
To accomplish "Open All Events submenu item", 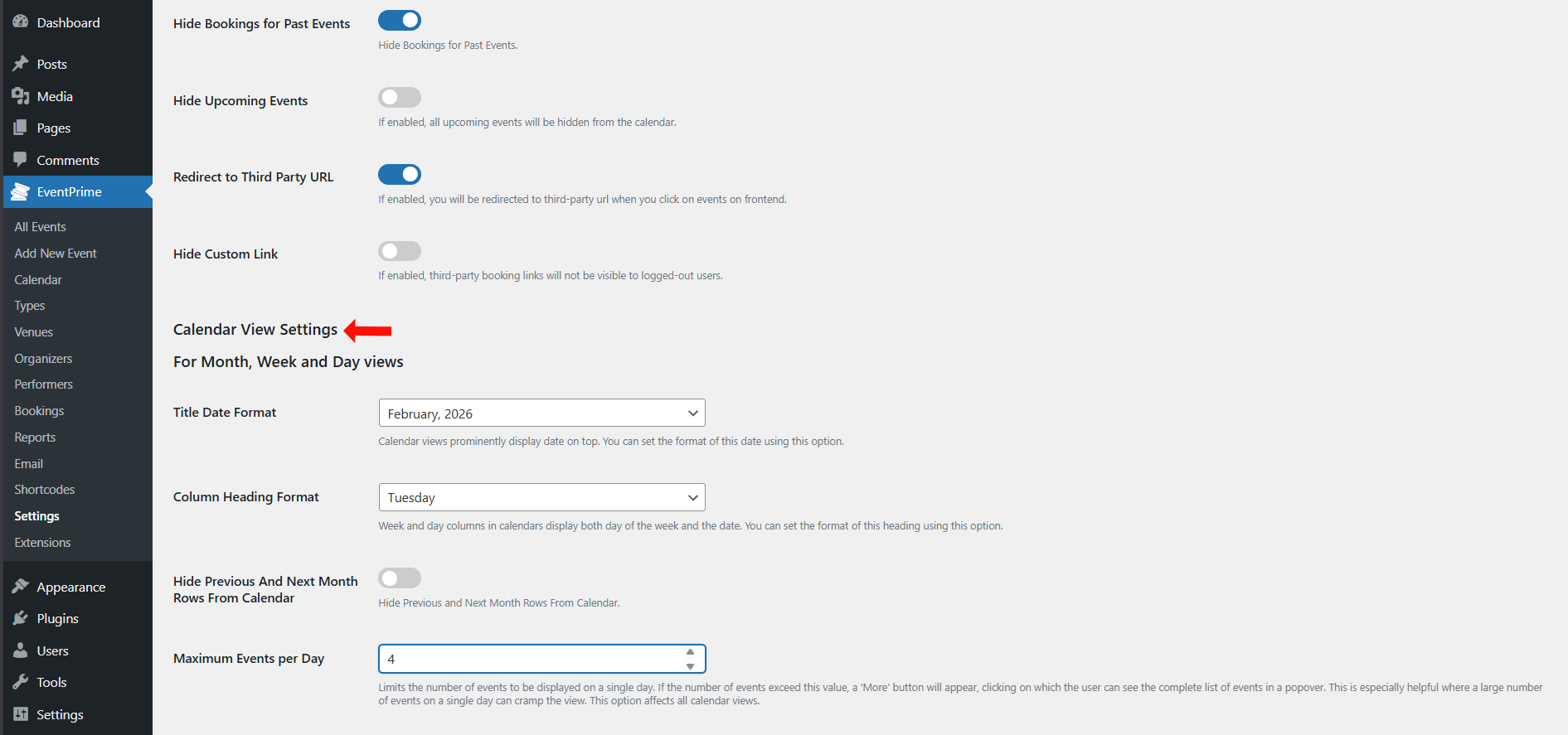I will (40, 227).
